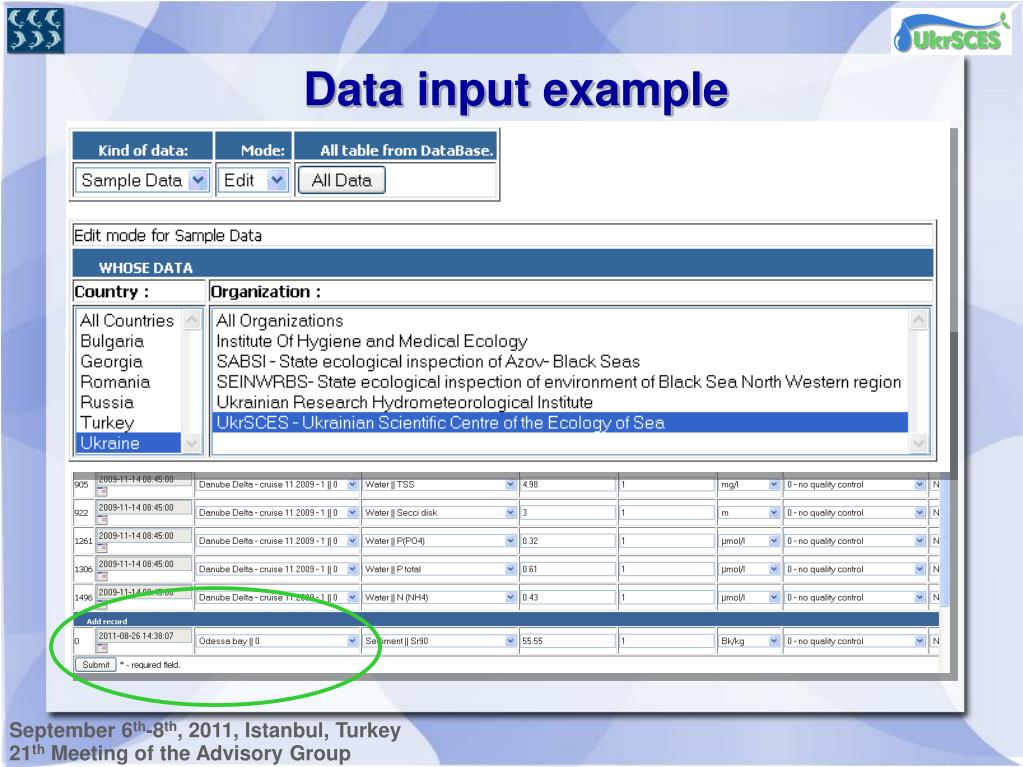Open calendar icon in row 1261

click(102, 548)
